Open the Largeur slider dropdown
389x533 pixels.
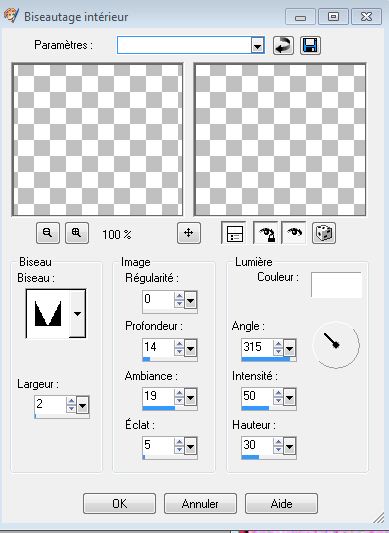pyautogui.click(x=83, y=405)
